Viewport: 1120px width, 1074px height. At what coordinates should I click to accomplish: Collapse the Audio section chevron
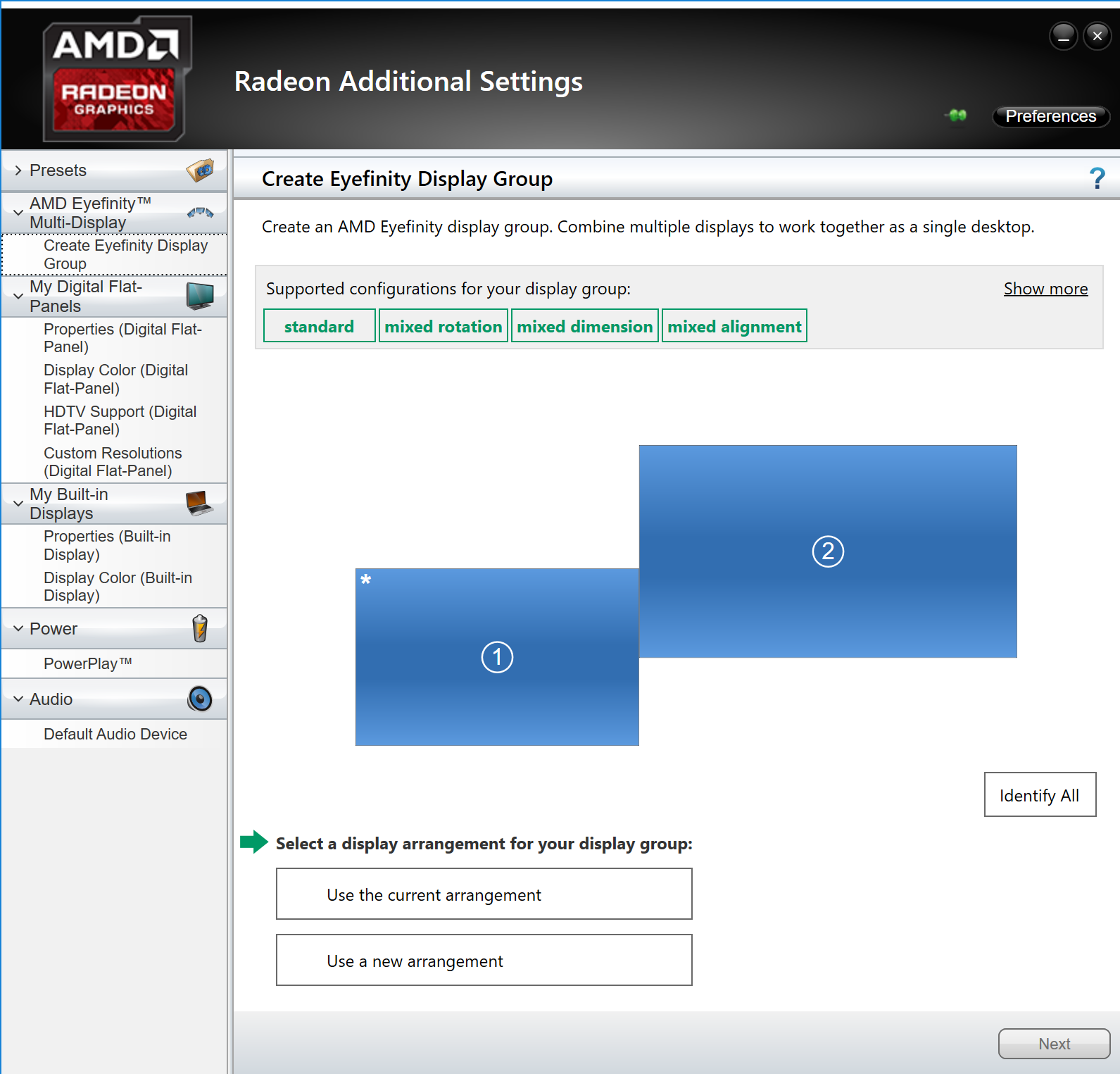click(18, 699)
